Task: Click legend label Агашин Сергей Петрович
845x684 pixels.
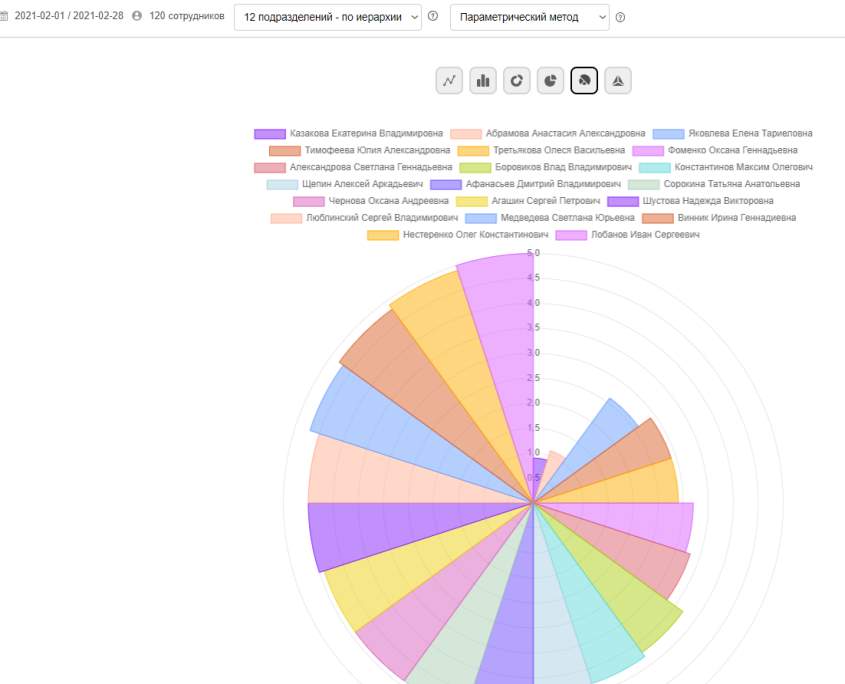Action: 545,201
